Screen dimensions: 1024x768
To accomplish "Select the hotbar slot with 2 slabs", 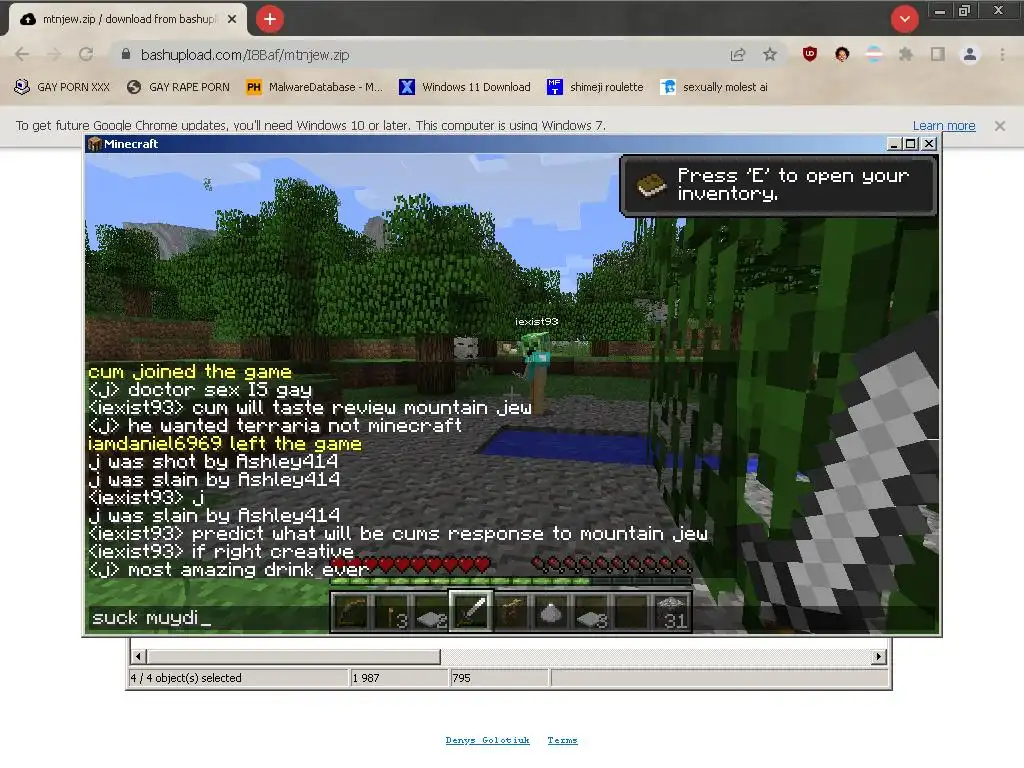I will (x=431, y=612).
